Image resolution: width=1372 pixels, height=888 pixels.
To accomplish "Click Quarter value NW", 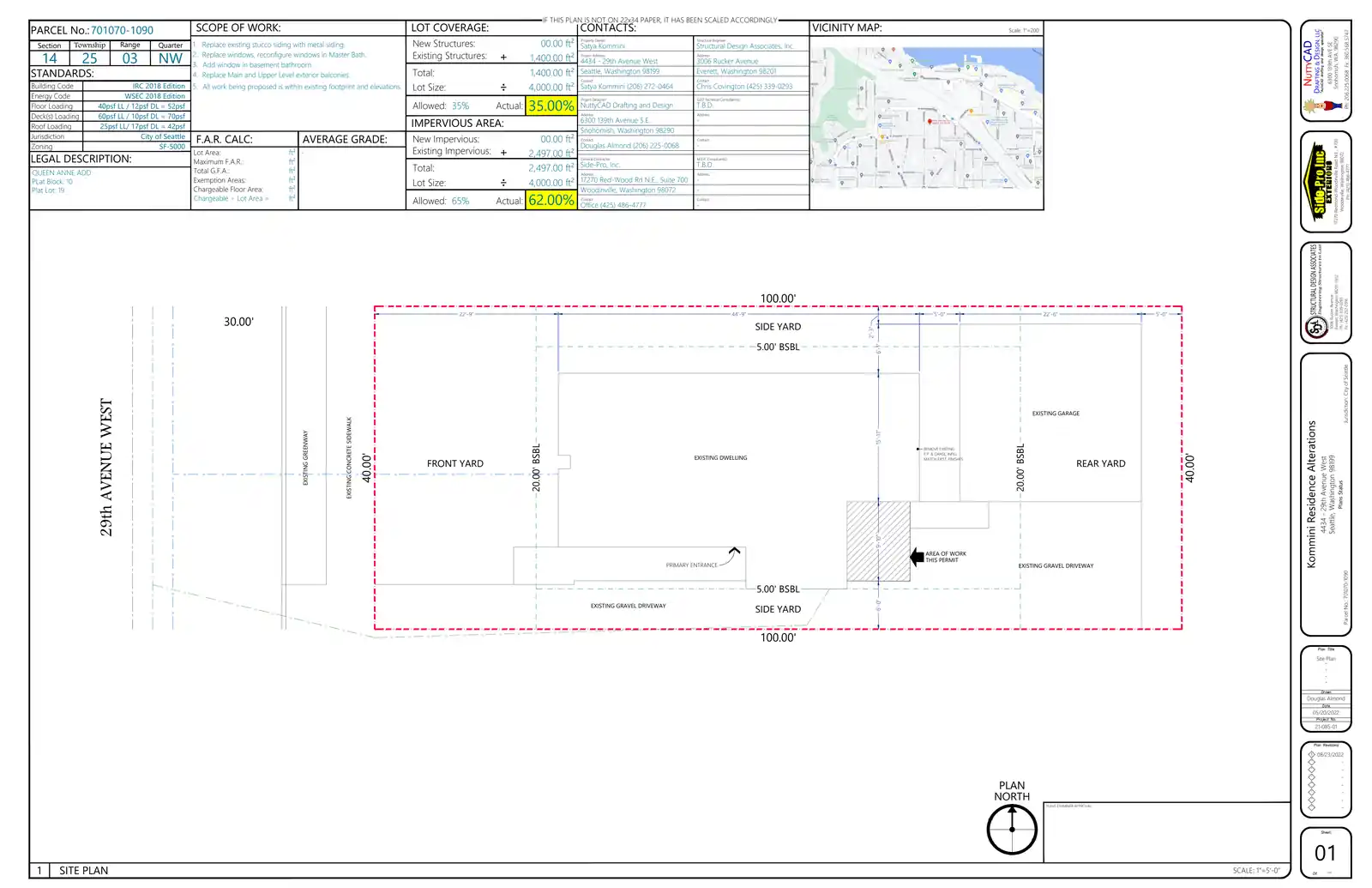I will (x=170, y=58).
